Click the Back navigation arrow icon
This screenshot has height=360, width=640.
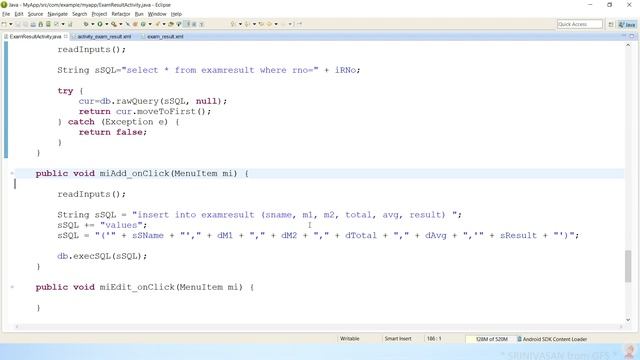point(269,24)
